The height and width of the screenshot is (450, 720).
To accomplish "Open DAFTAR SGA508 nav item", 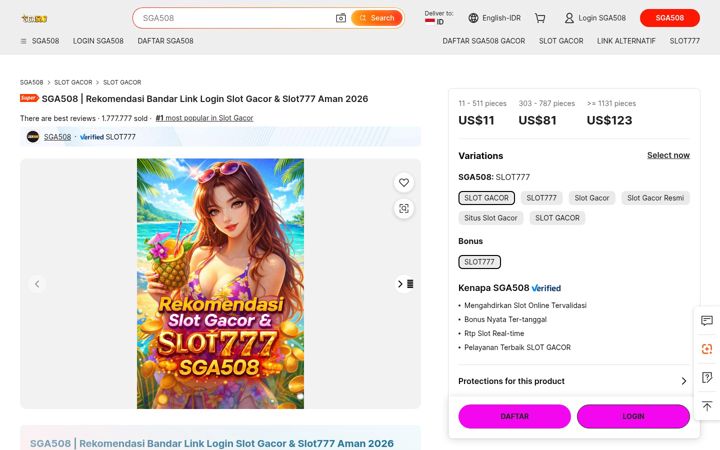I will 165,41.
